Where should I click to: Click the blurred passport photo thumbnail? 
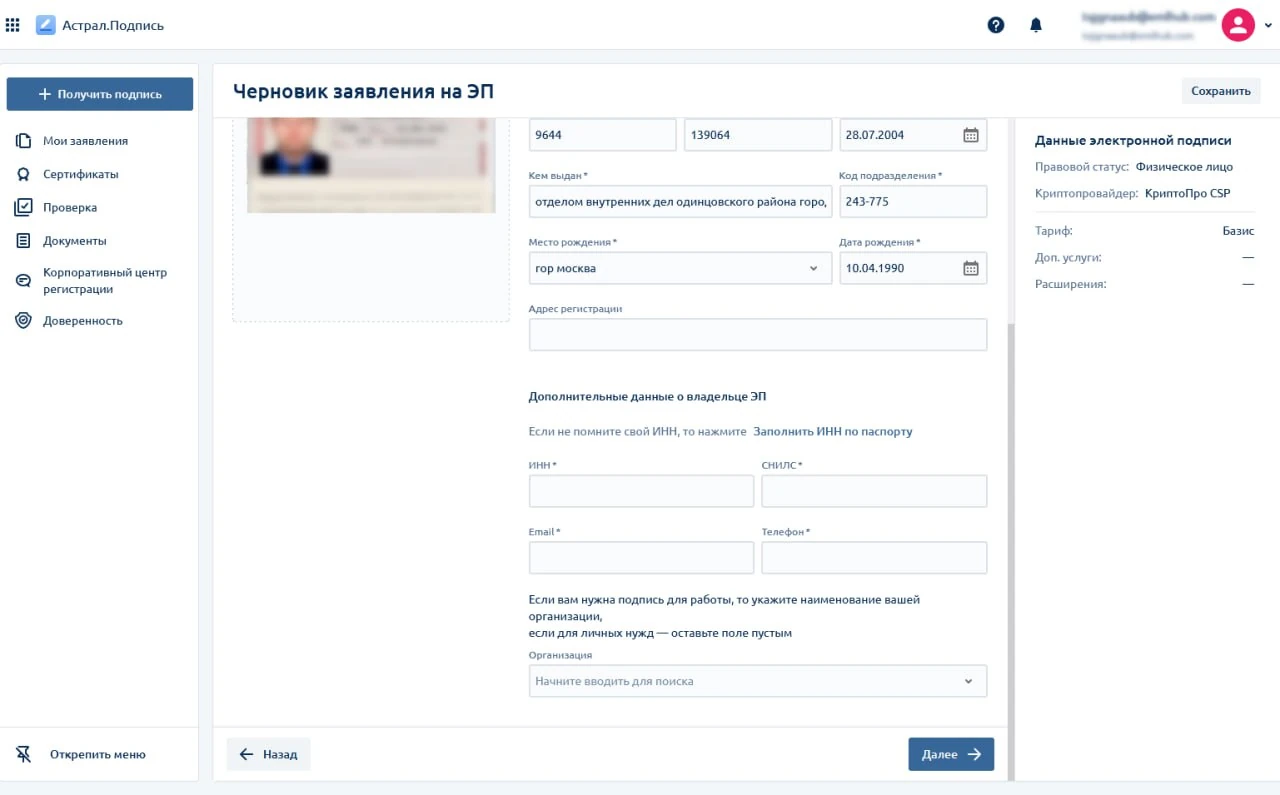coord(371,164)
